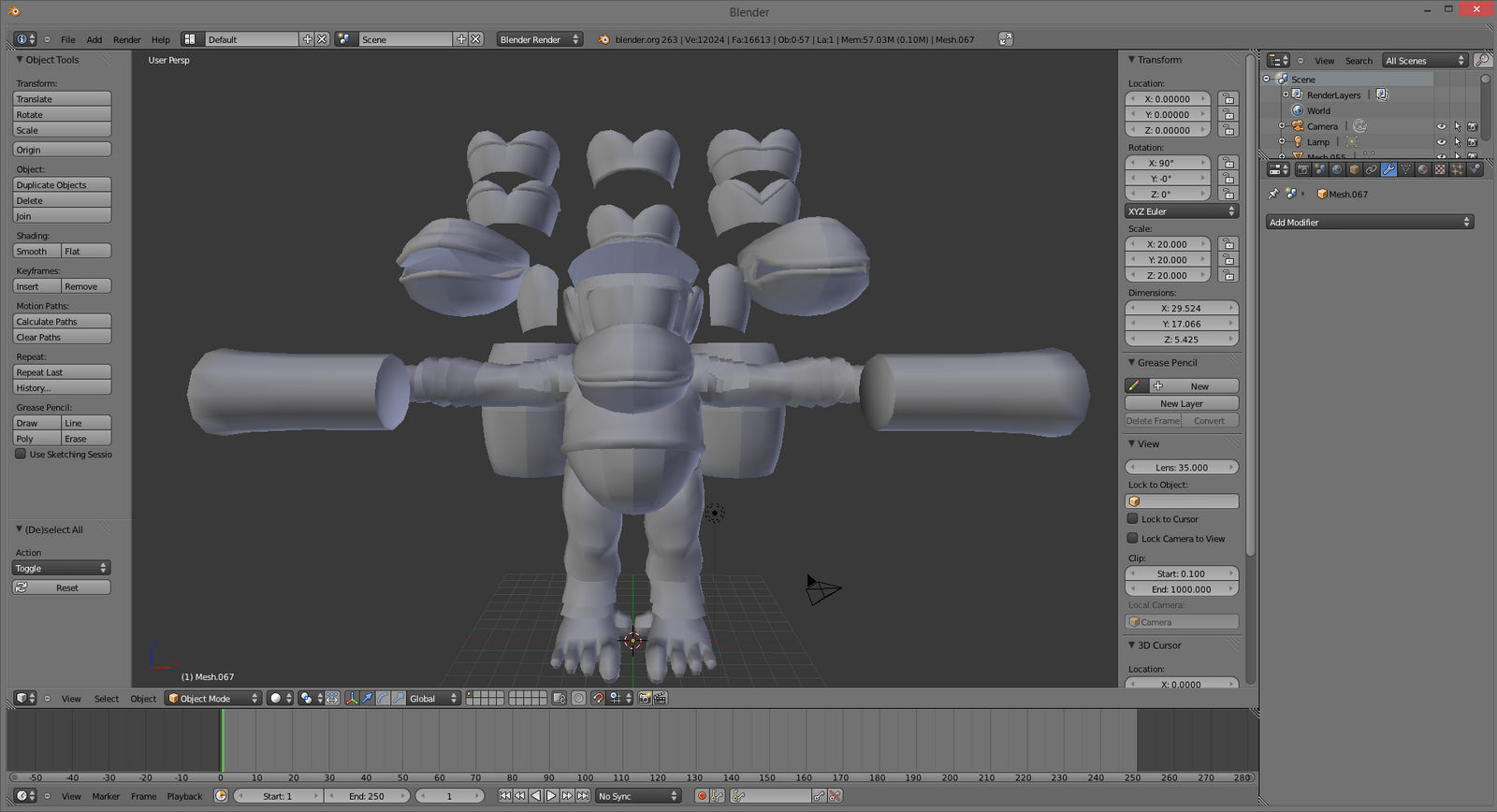This screenshot has width=1497, height=812.
Task: Toggle Camera selectability arrow in outliner
Action: 1457,126
